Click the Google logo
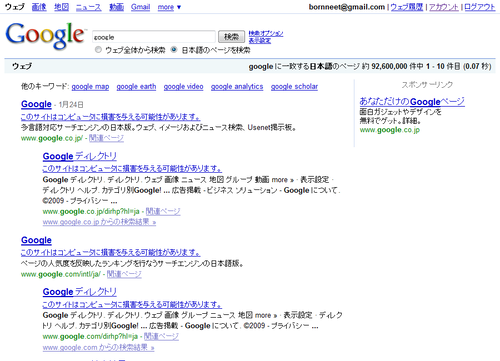The image size is (500, 361). coord(45,36)
